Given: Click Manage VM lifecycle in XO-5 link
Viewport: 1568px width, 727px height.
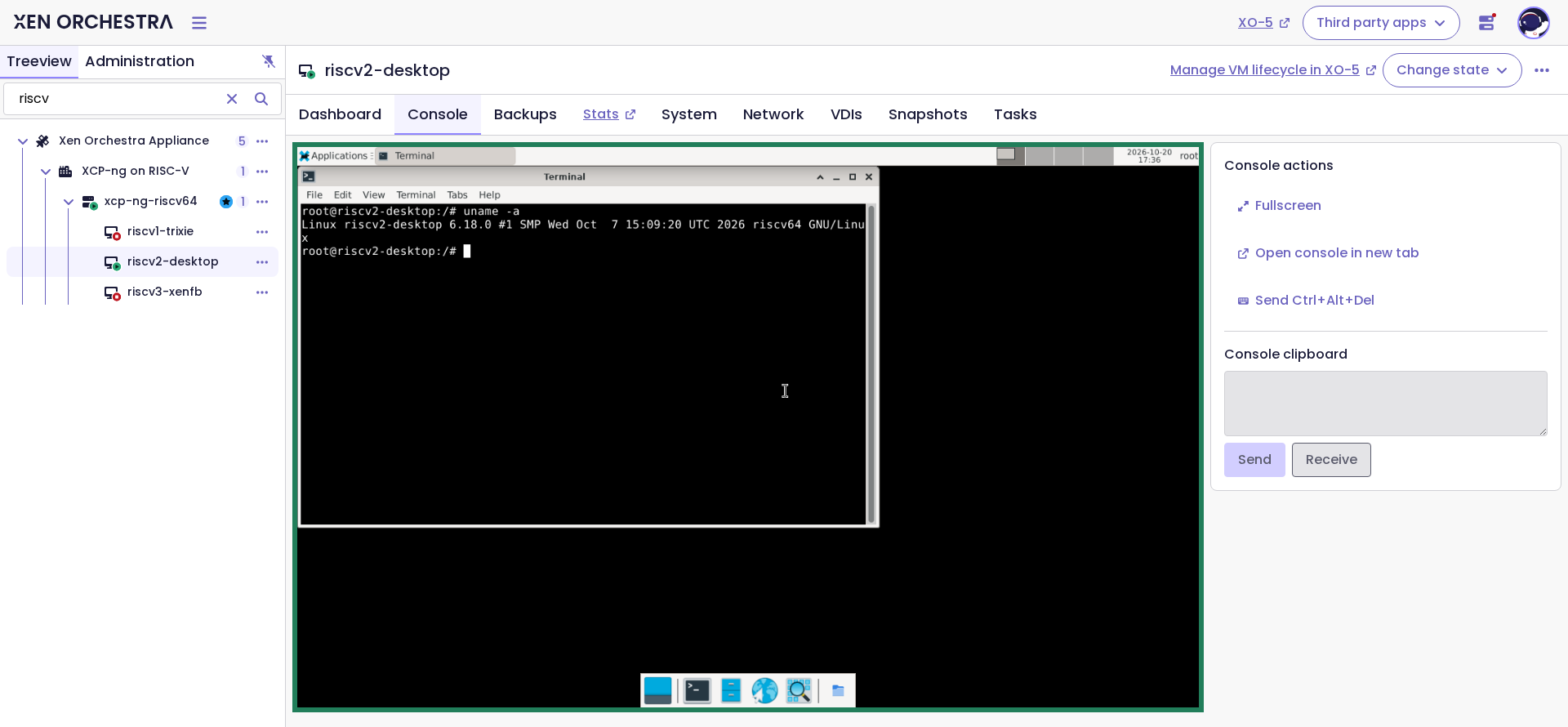Looking at the screenshot, I should click(1272, 70).
